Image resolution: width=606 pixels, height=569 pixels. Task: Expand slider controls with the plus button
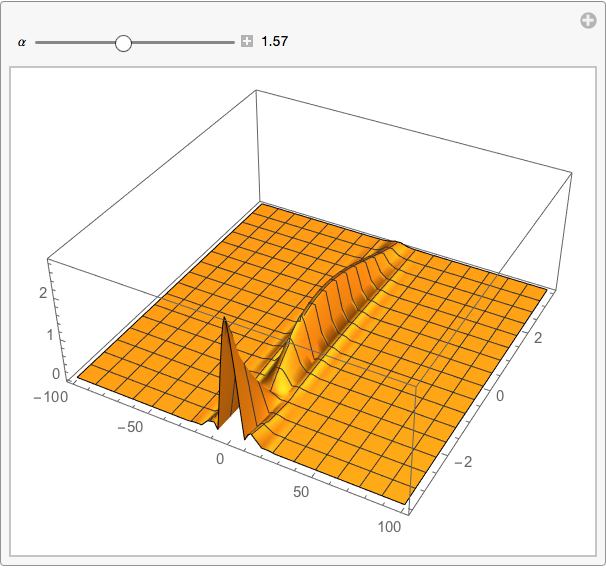(x=246, y=43)
